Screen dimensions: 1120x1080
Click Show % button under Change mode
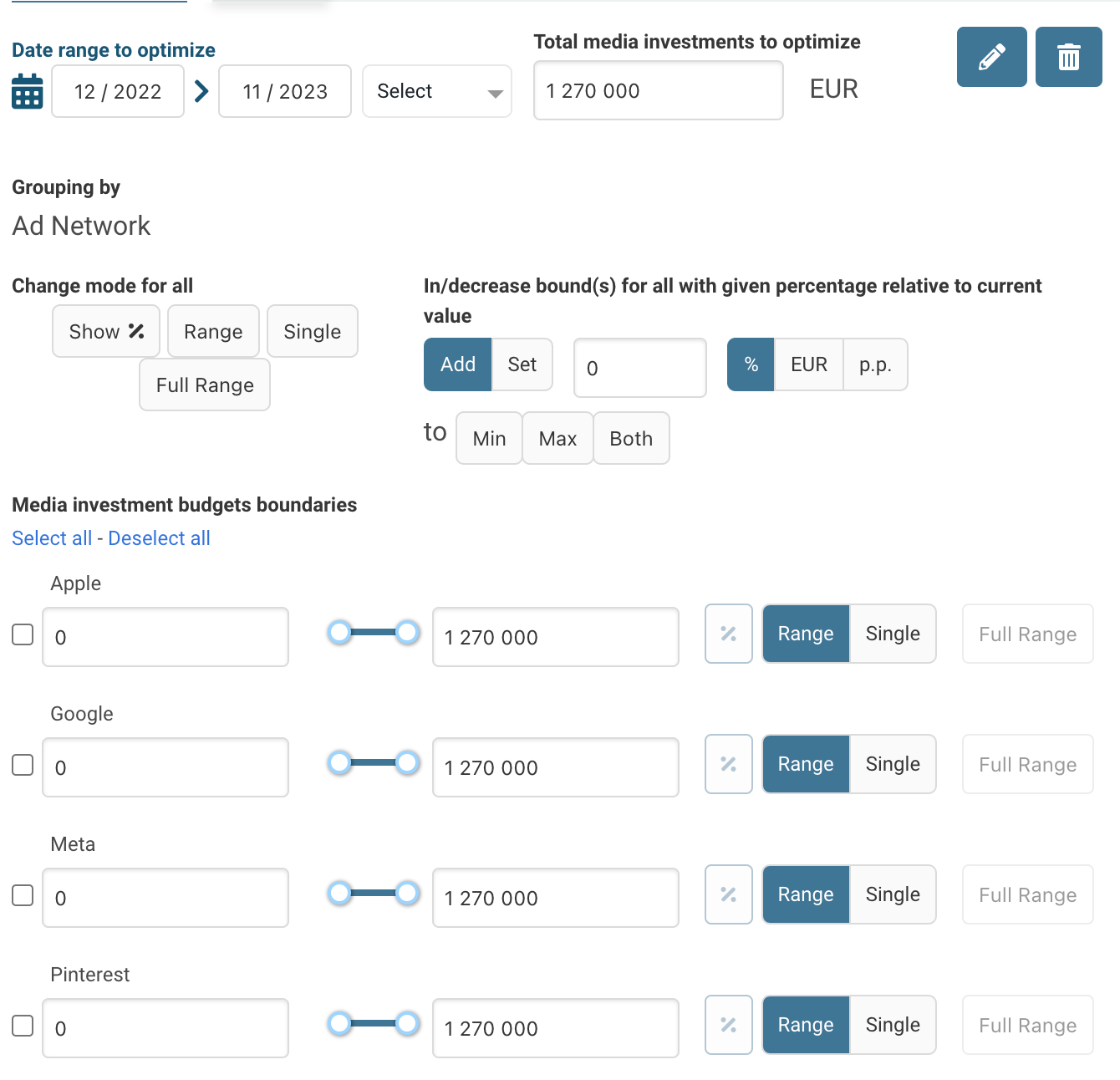pyautogui.click(x=106, y=331)
